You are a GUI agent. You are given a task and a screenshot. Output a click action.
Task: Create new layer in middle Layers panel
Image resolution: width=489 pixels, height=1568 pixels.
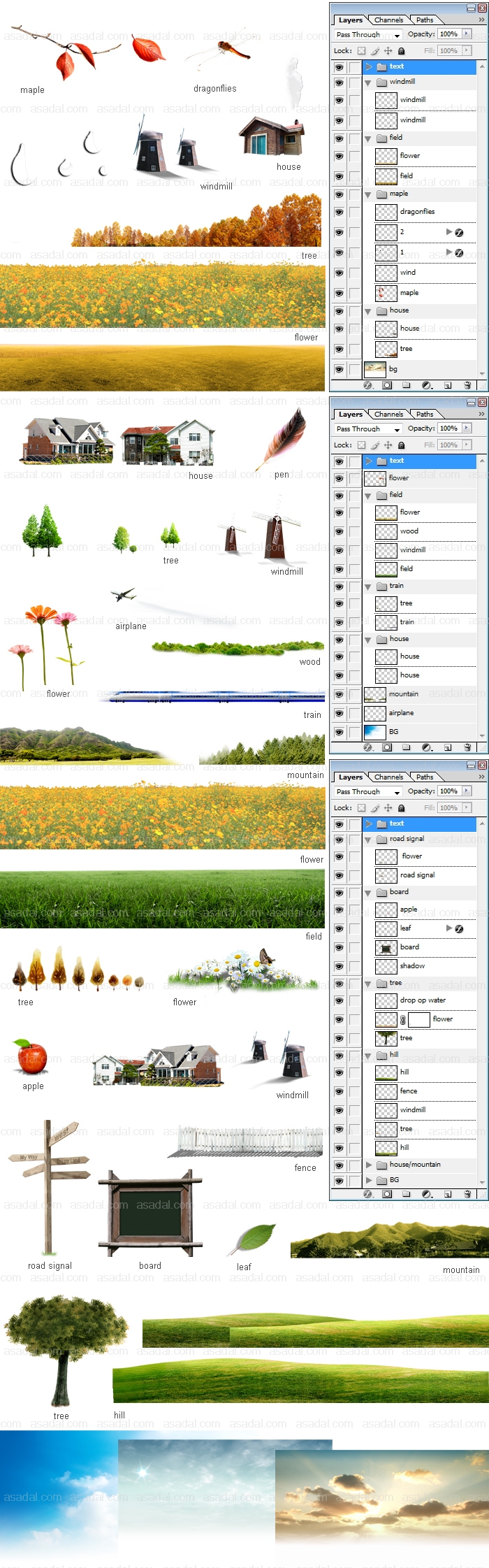448,747
